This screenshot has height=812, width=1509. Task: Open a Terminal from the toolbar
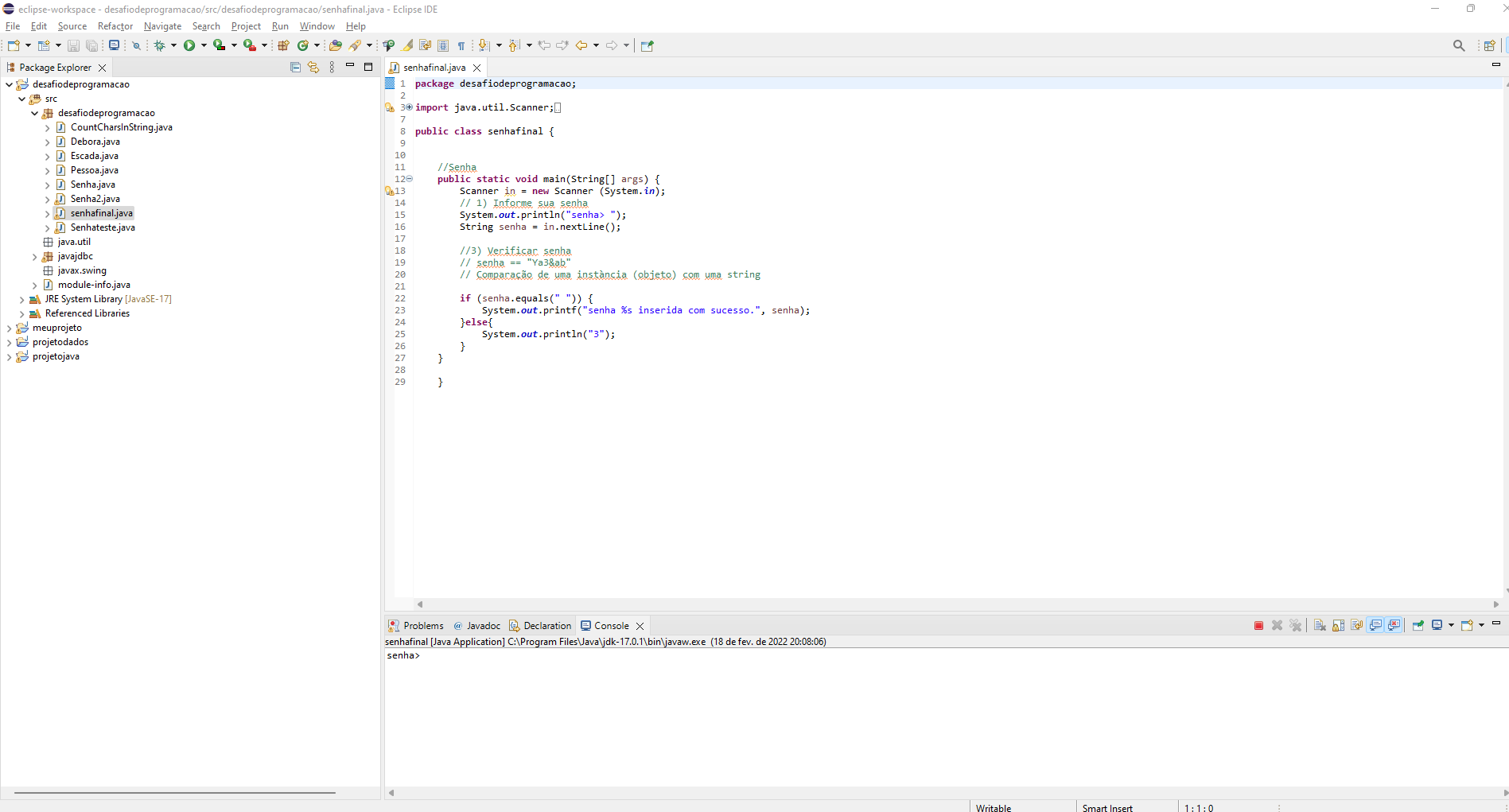coord(115,45)
